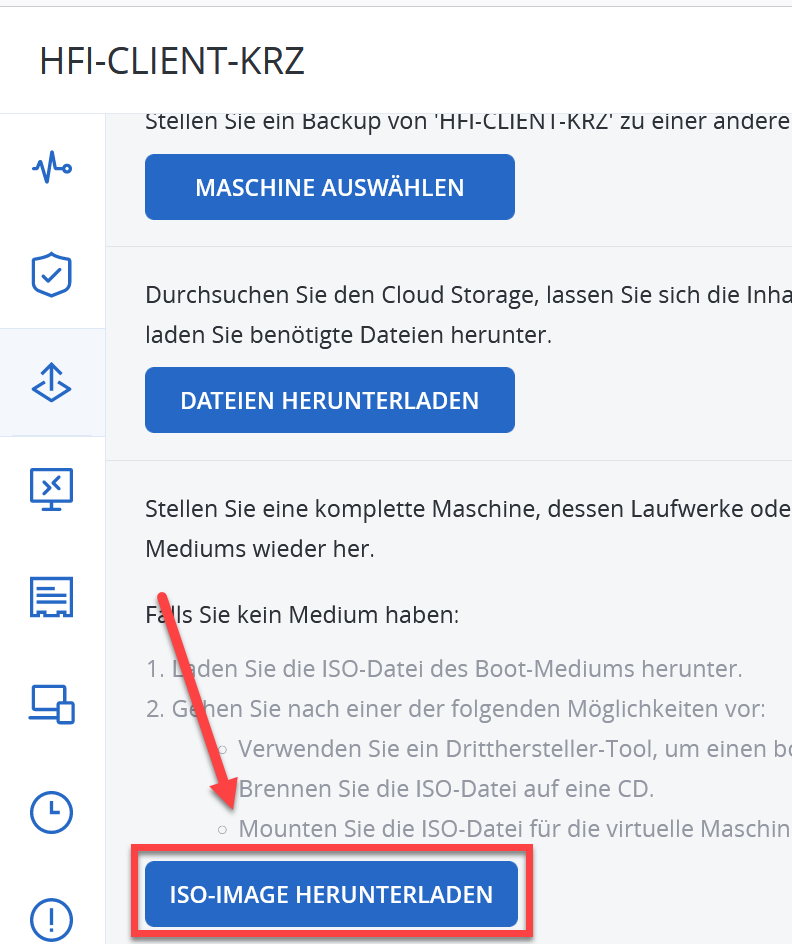Click the clock history icon in sidebar

pyautogui.click(x=52, y=812)
